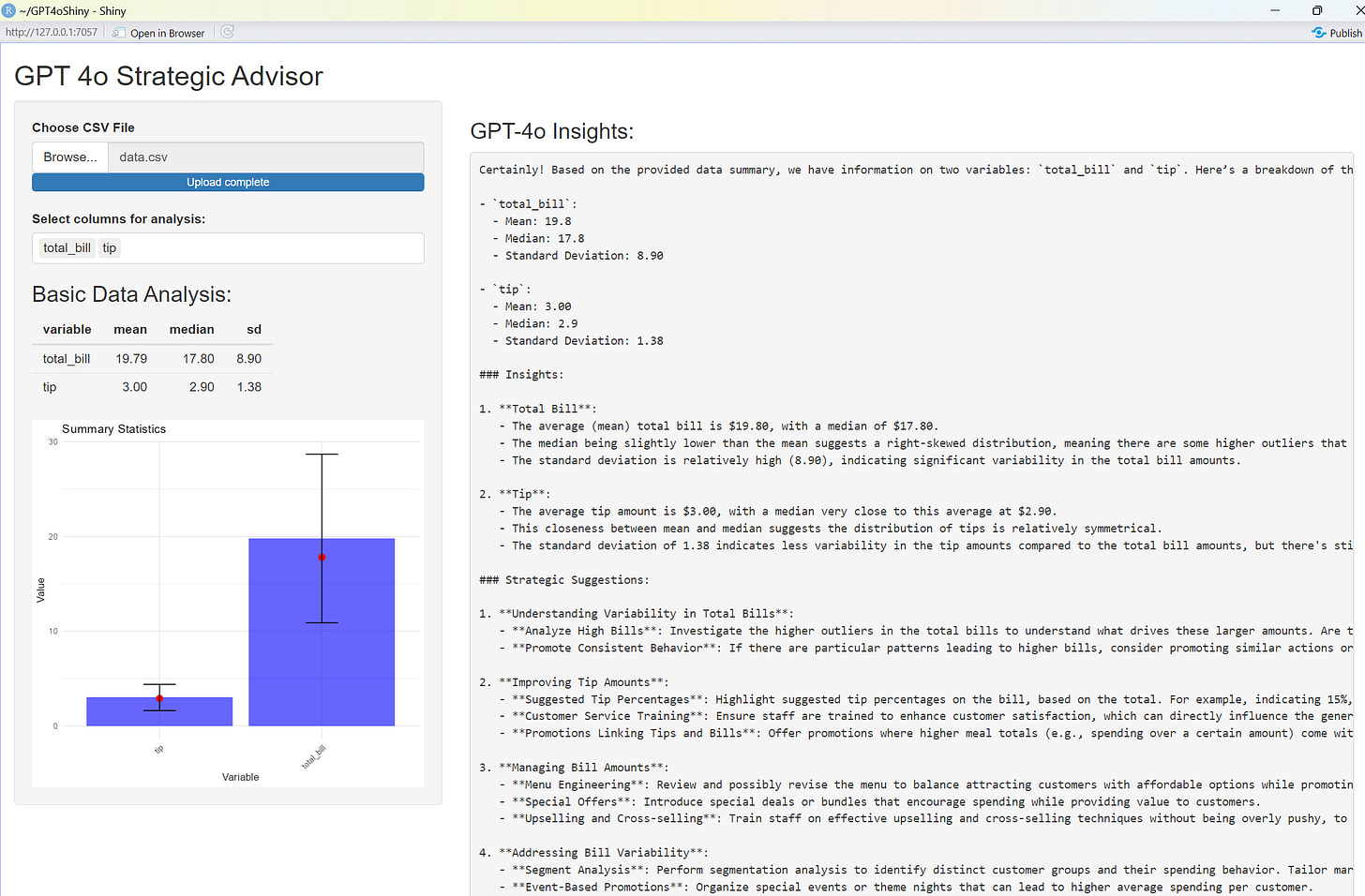Click the Value y-axis label
This screenshot has height=896, width=1365.
[40, 590]
